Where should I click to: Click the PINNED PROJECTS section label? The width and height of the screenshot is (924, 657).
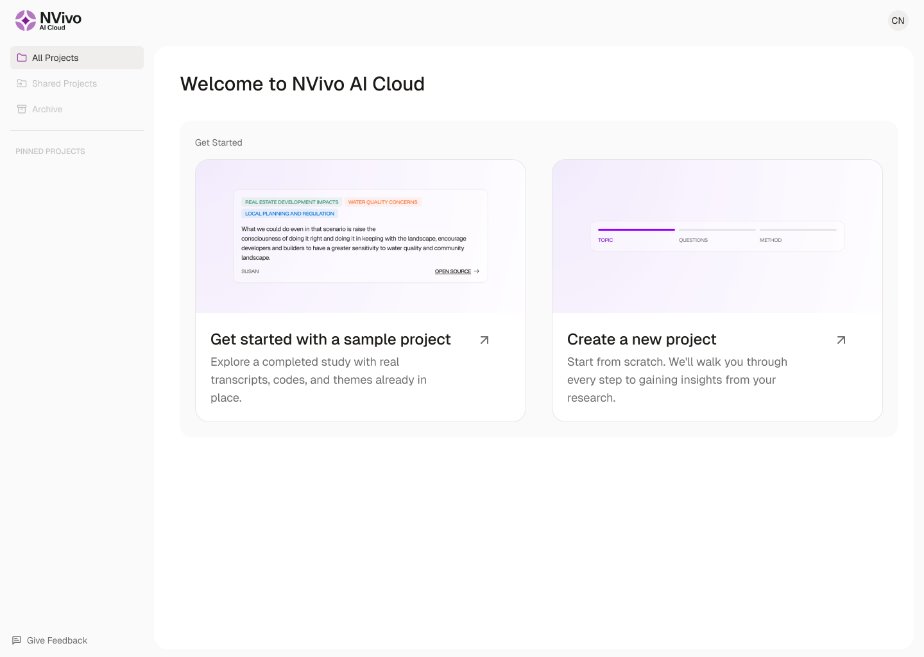pos(50,151)
